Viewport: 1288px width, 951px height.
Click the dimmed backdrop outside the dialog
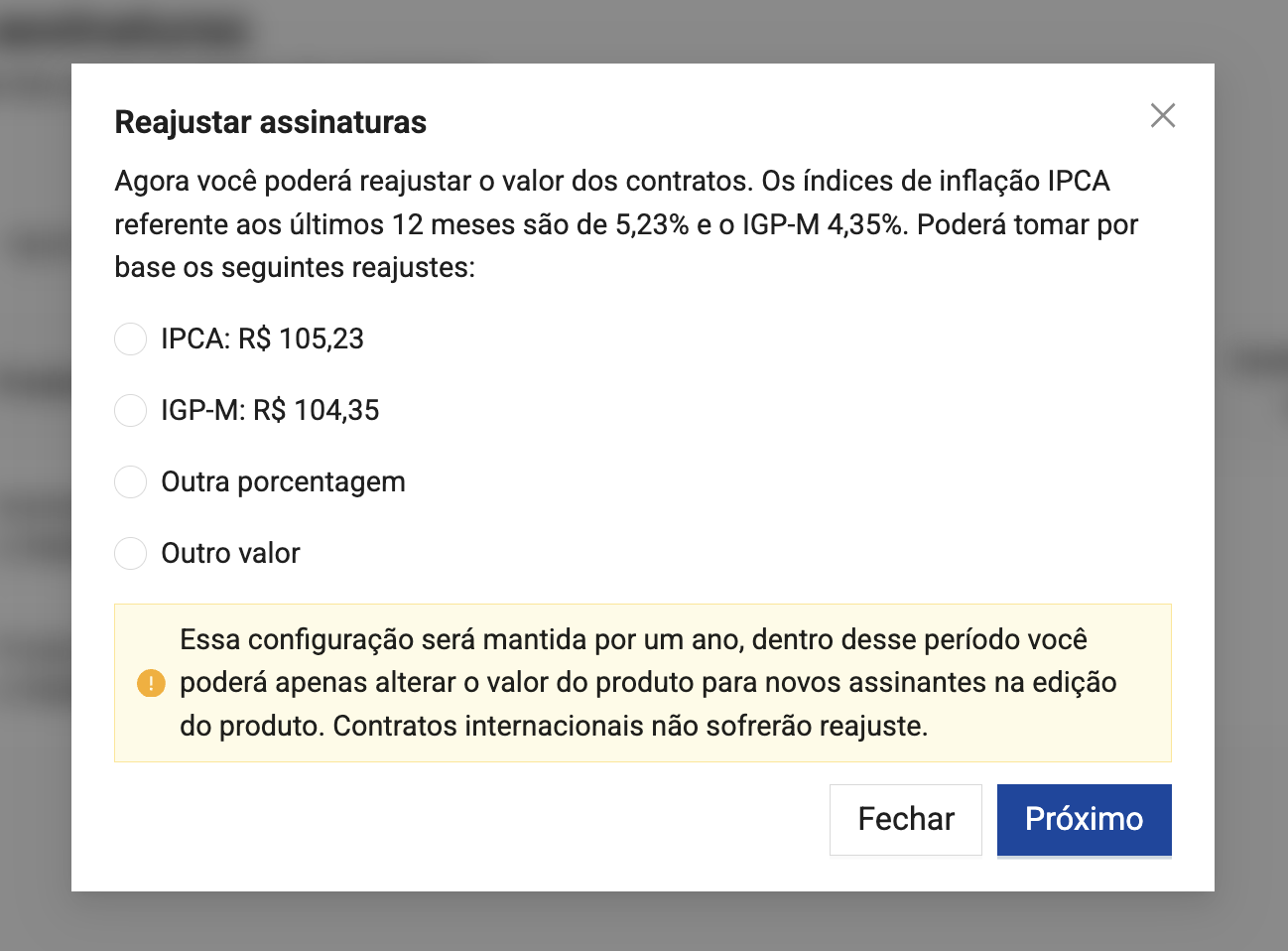pyautogui.click(x=1250, y=596)
